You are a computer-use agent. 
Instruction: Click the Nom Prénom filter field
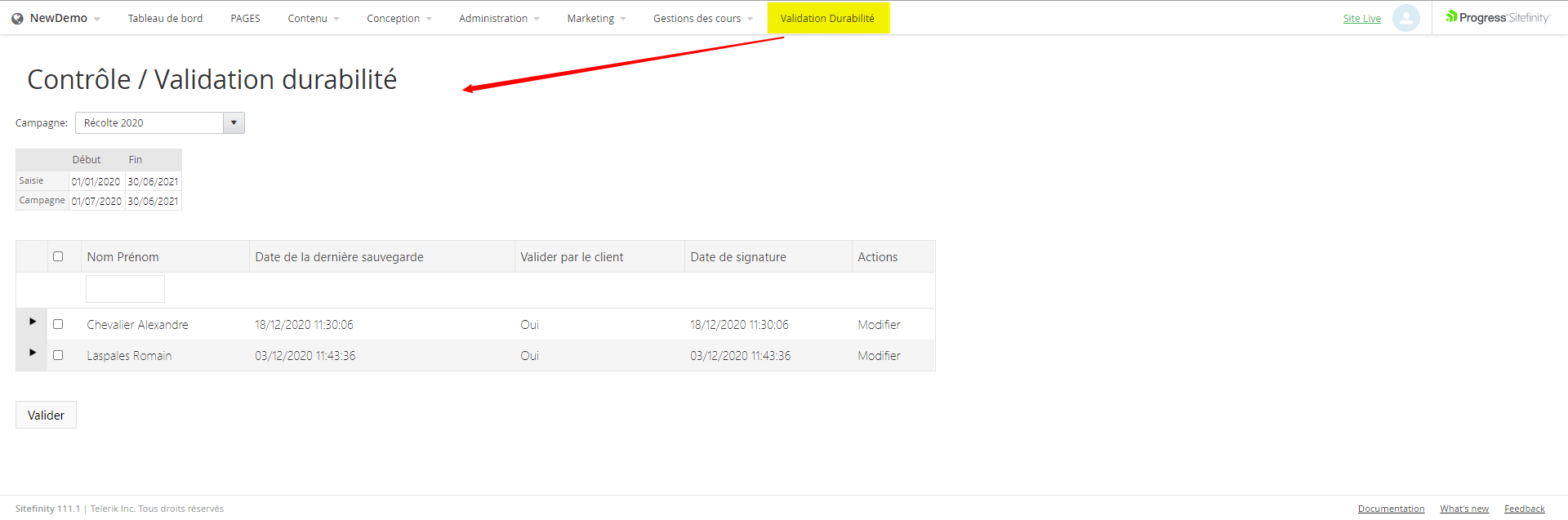coord(125,289)
